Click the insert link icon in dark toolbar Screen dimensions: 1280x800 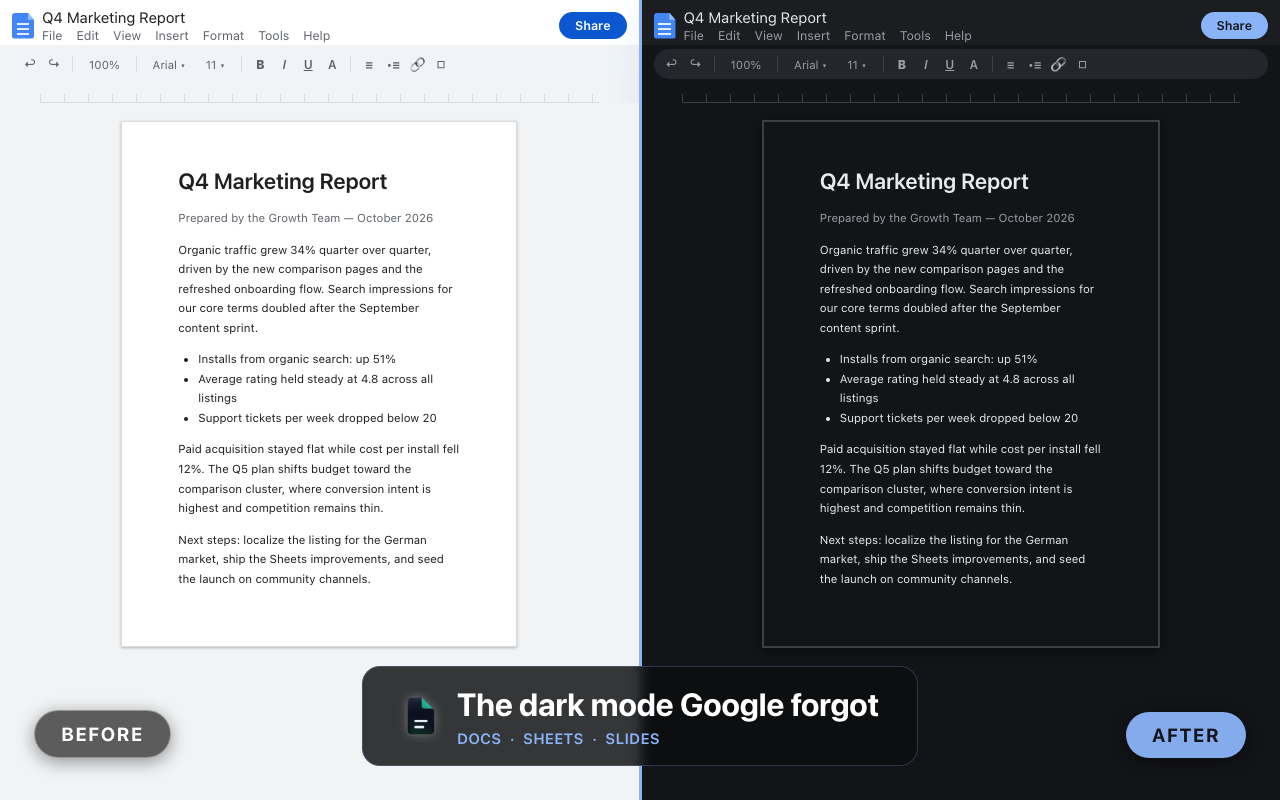(x=1058, y=65)
